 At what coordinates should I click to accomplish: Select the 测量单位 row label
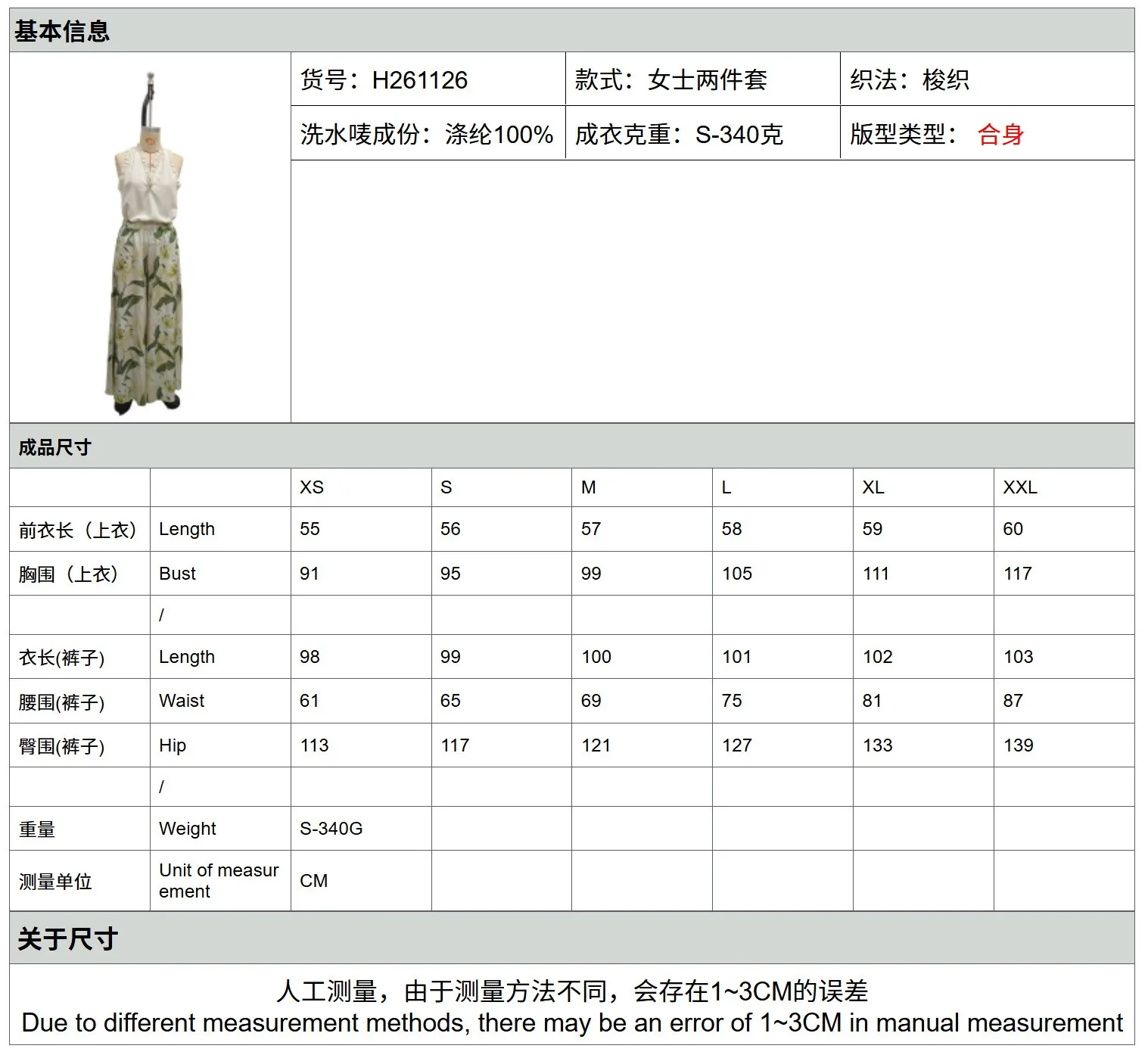[79, 881]
